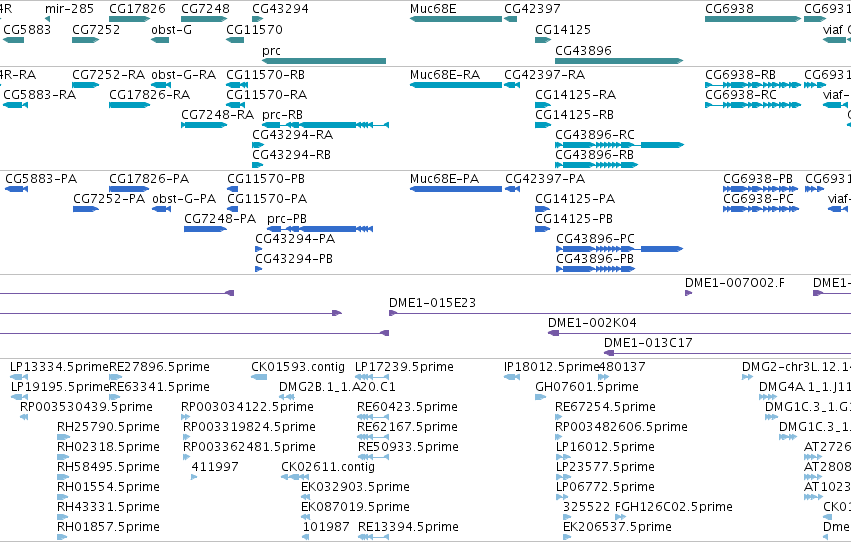Screen dimensions: 851x542
Task: Click the CG7248-PA protein label
Action: click(x=220, y=219)
